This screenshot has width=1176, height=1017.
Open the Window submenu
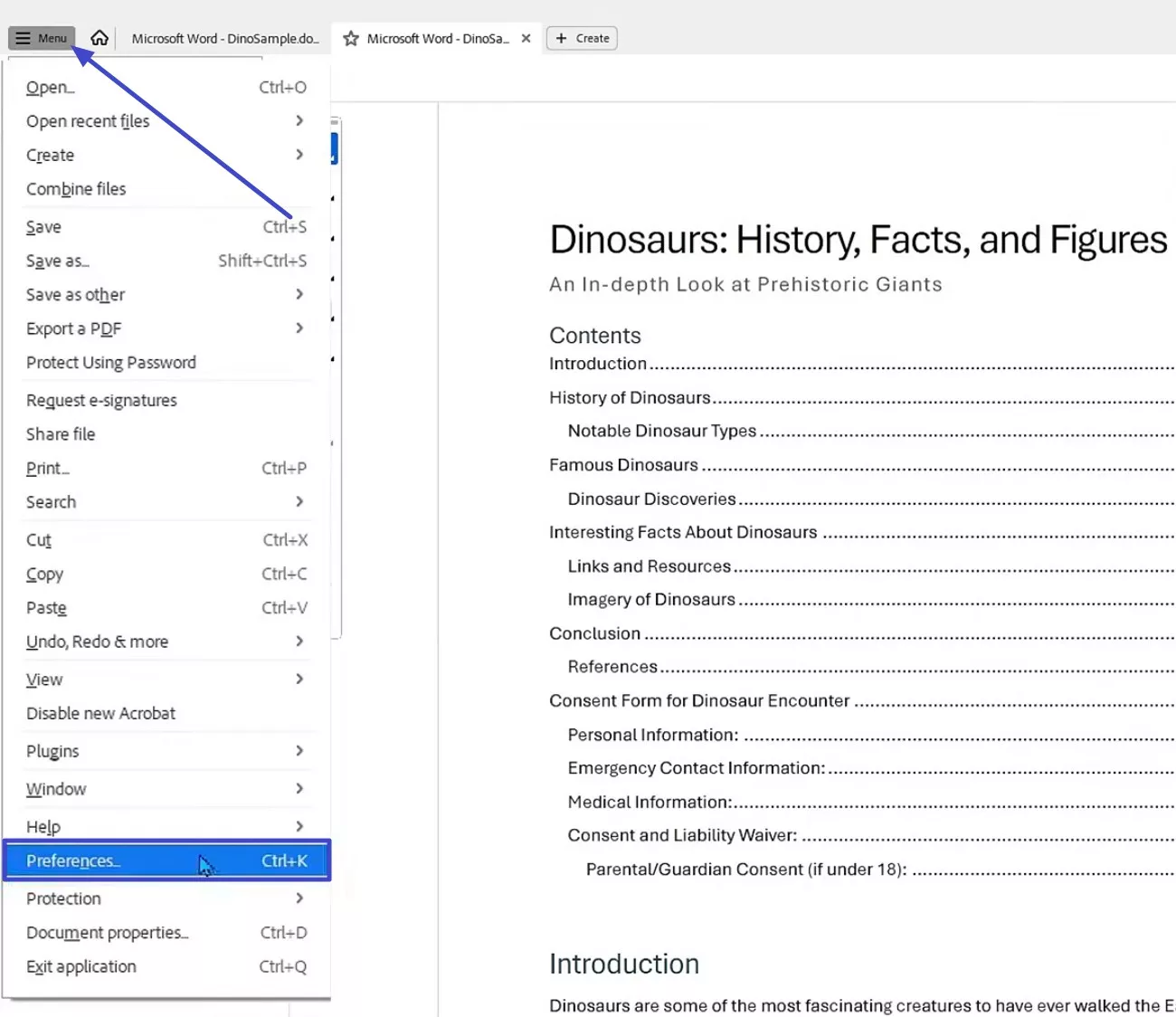pos(56,788)
